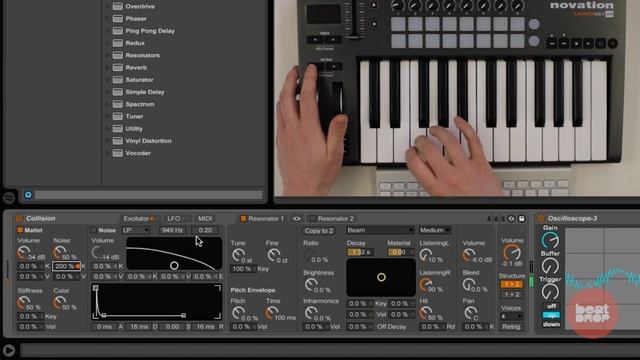Click the Reverb device icon in browser
Image resolution: width=640 pixels, height=360 pixels.
pyautogui.click(x=118, y=68)
